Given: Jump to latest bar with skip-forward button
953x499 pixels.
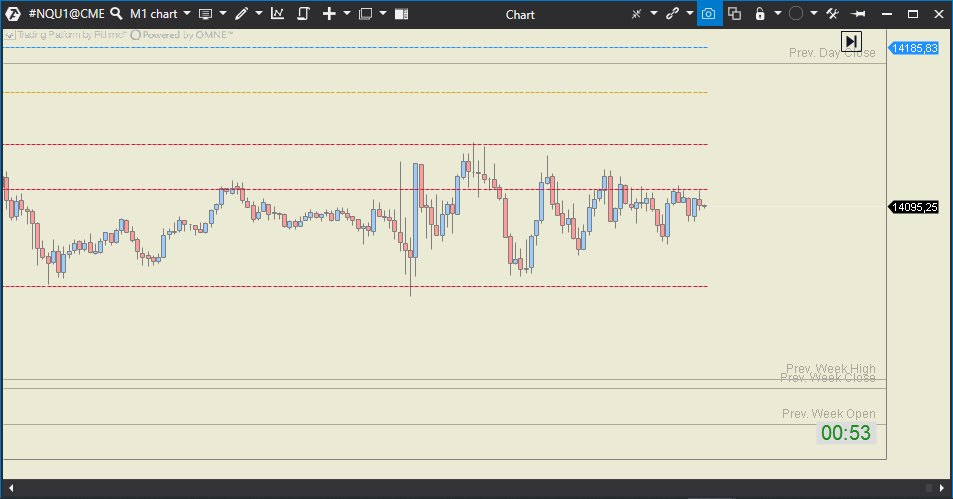Looking at the screenshot, I should (851, 41).
